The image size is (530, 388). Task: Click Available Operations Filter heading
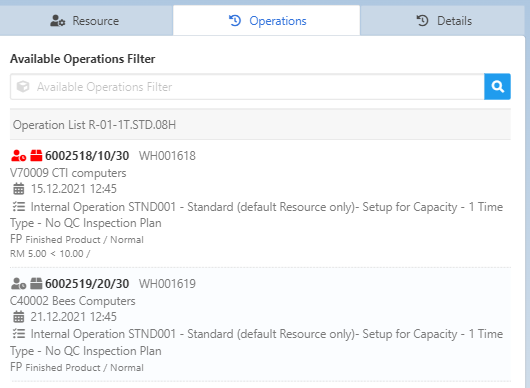pyautogui.click(x=82, y=59)
